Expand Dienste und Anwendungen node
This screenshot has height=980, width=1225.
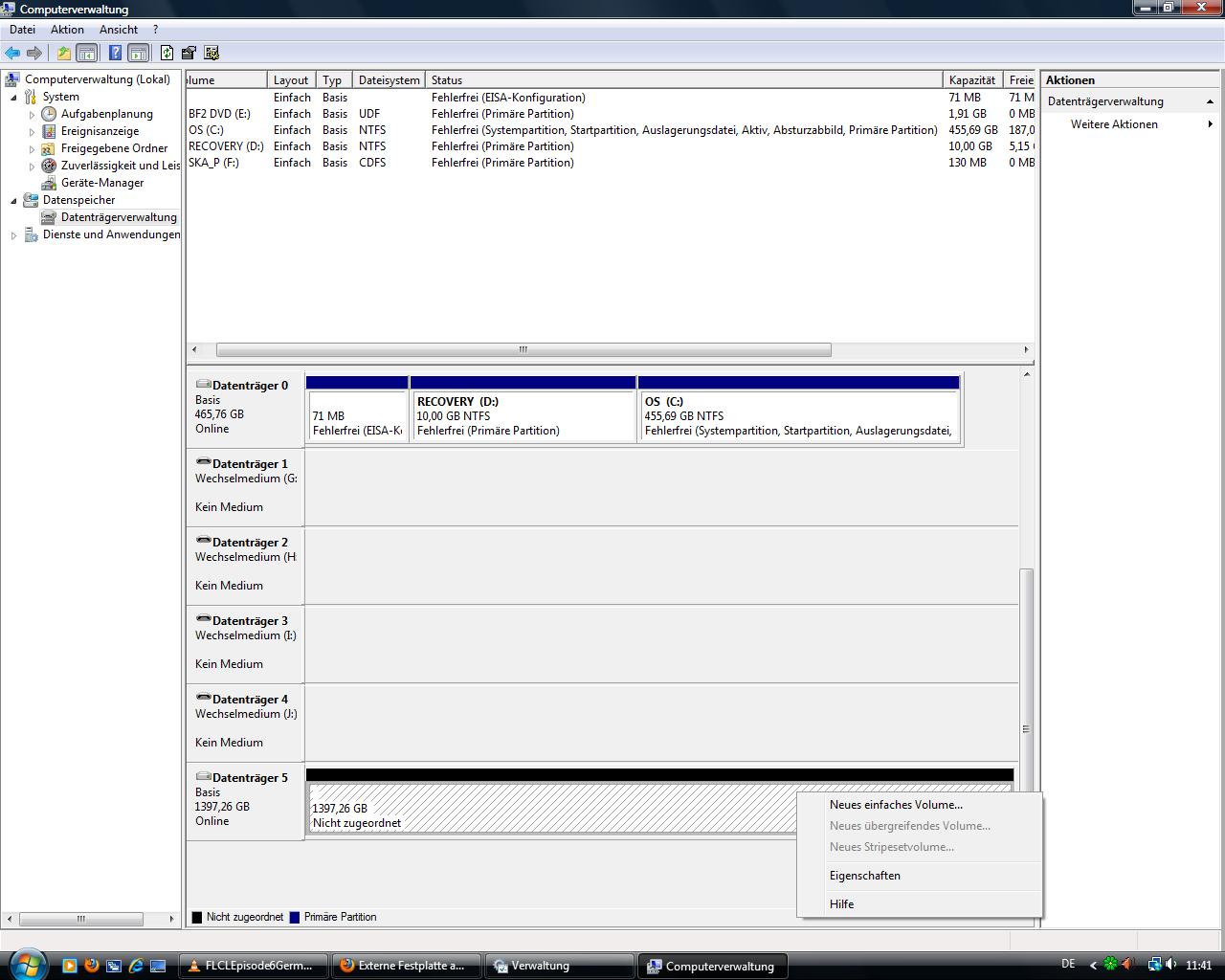point(13,234)
